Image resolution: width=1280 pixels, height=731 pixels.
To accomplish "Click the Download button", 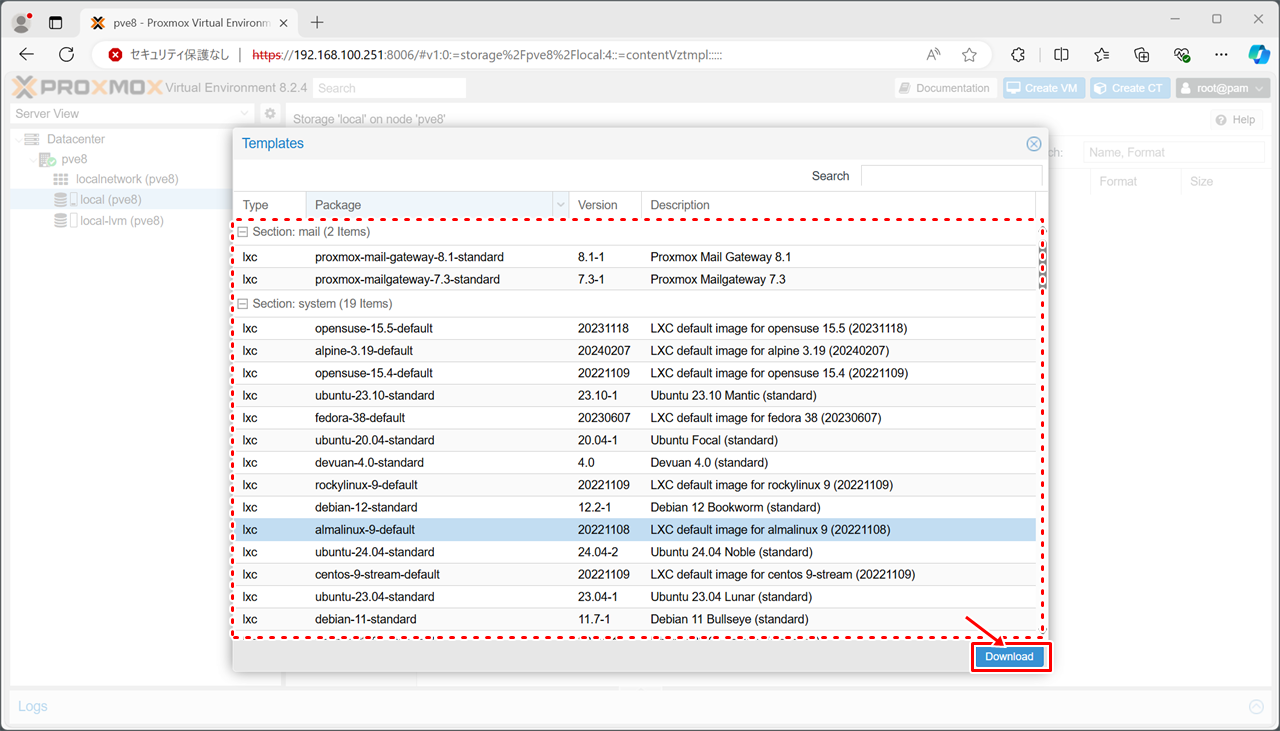I will pos(1009,657).
